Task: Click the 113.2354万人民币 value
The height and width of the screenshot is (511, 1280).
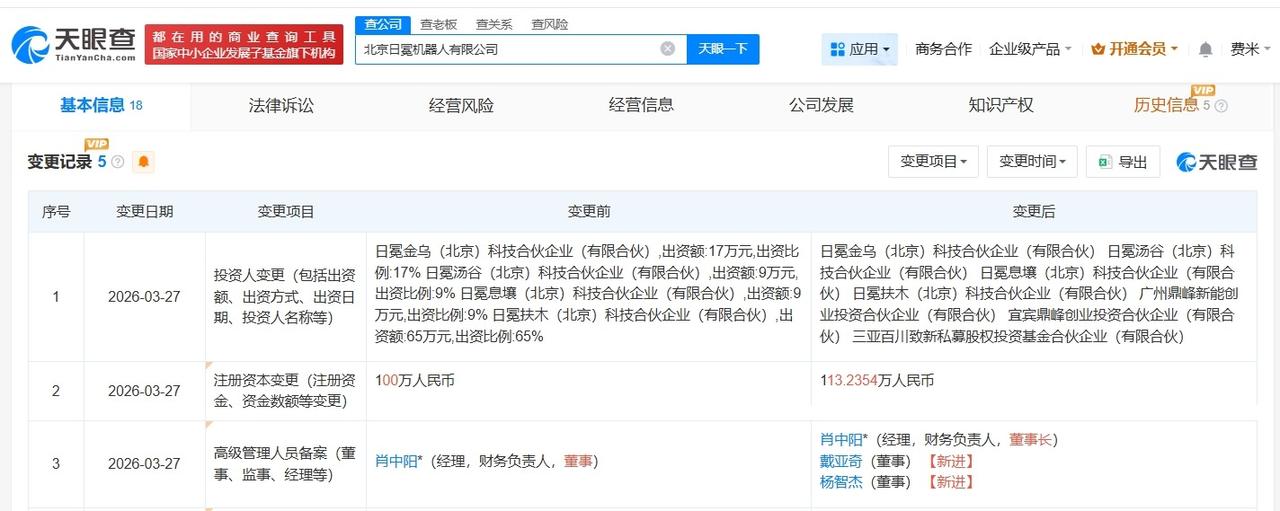Action: click(x=877, y=381)
